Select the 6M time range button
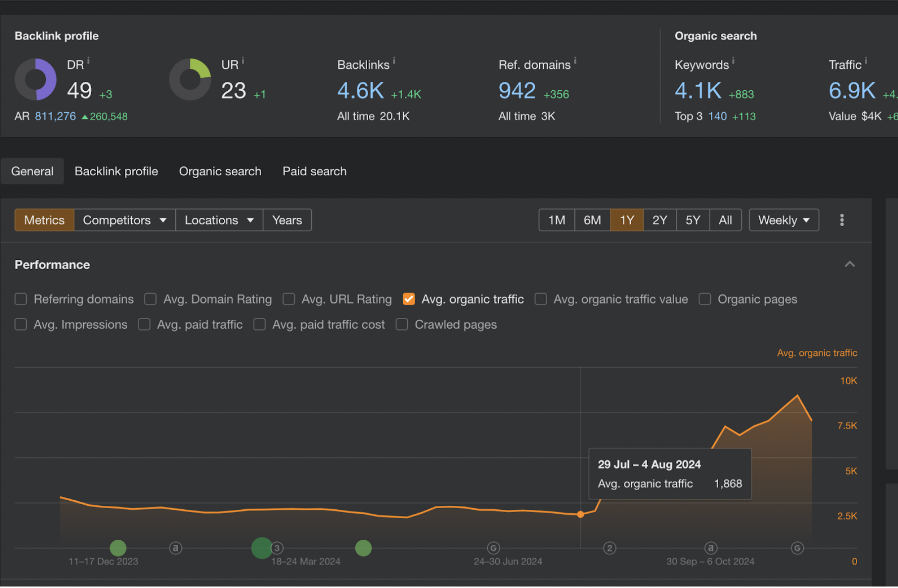 [592, 220]
